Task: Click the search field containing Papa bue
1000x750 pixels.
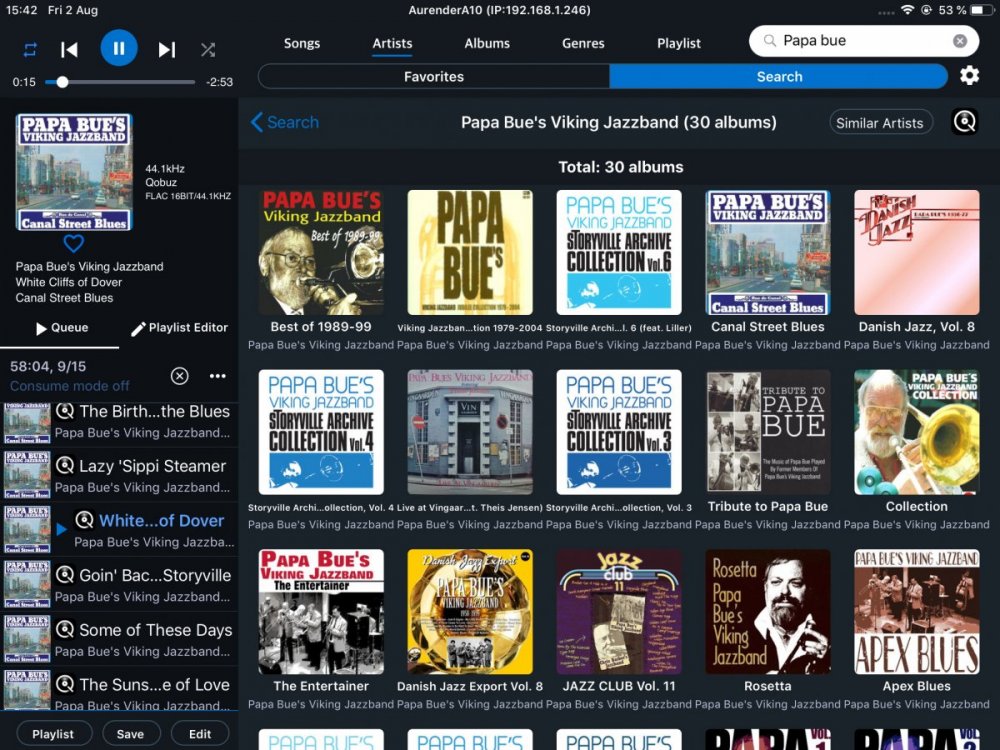Action: pos(864,41)
